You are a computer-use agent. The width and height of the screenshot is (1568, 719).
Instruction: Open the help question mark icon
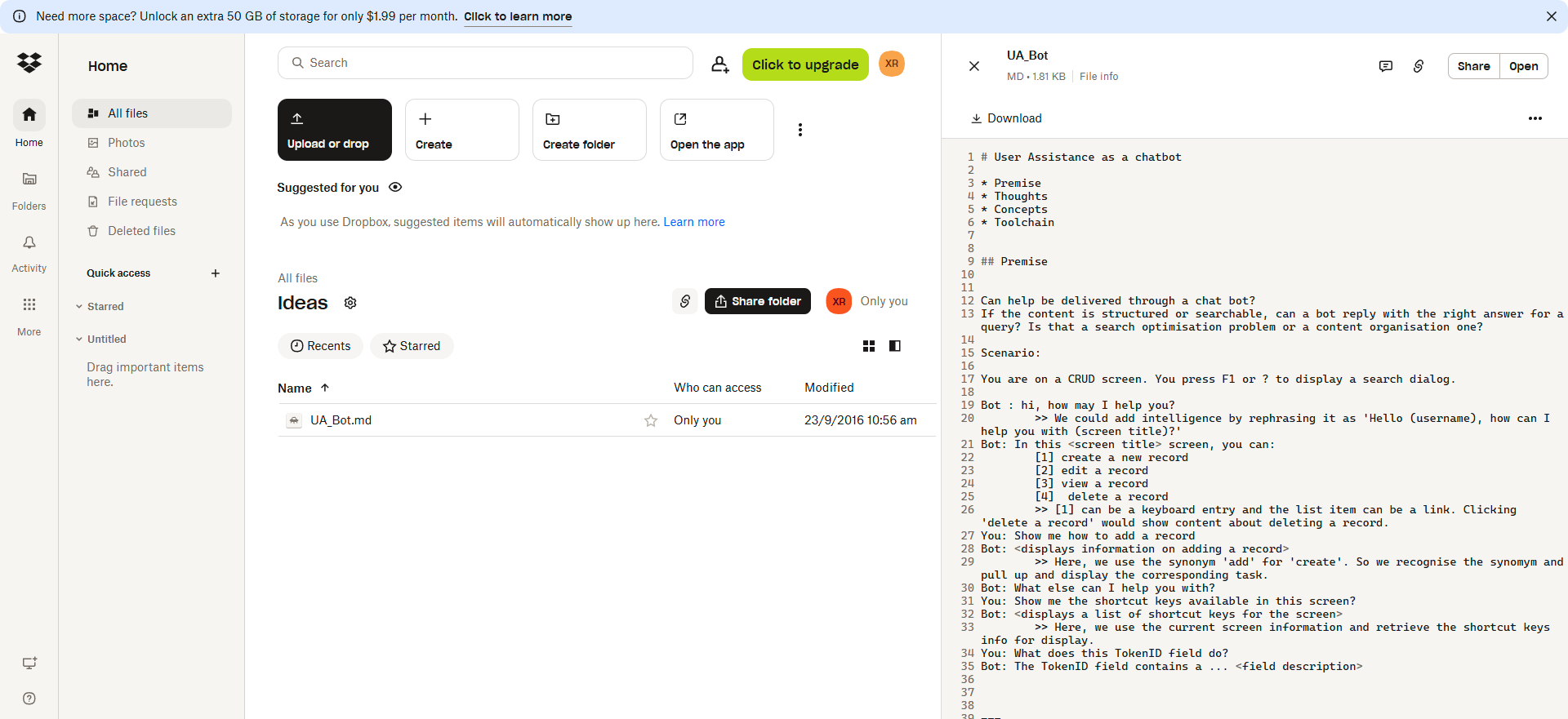point(29,699)
